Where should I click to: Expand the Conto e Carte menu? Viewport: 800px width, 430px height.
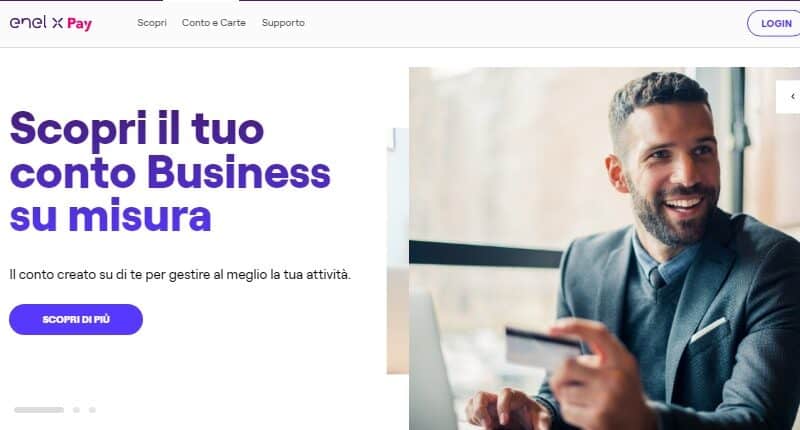(214, 23)
